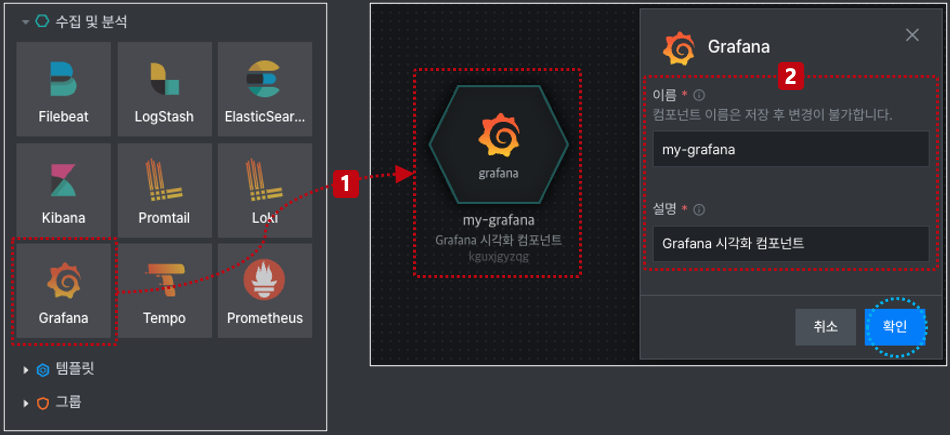Select the Prometheus component tile

point(265,291)
